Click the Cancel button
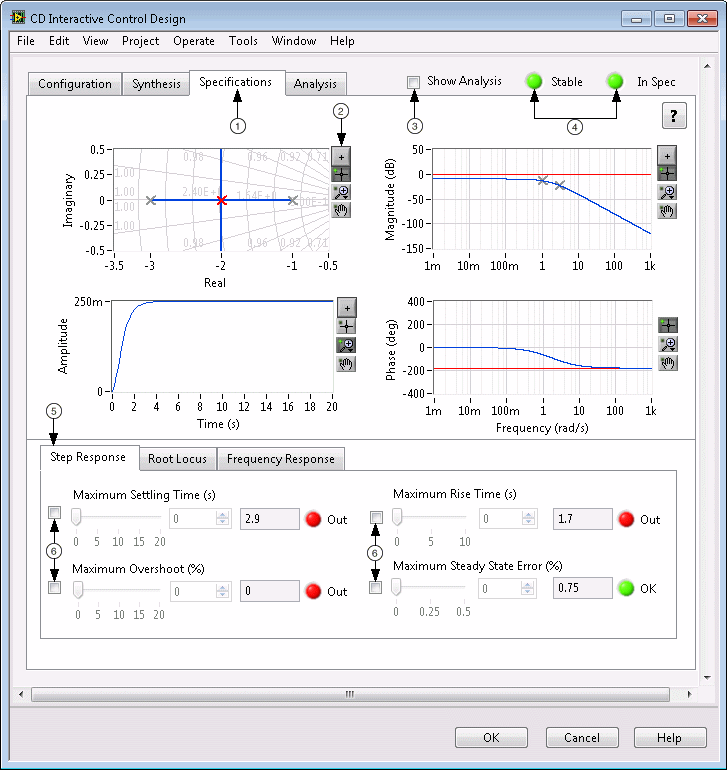The image size is (727, 770). [582, 738]
